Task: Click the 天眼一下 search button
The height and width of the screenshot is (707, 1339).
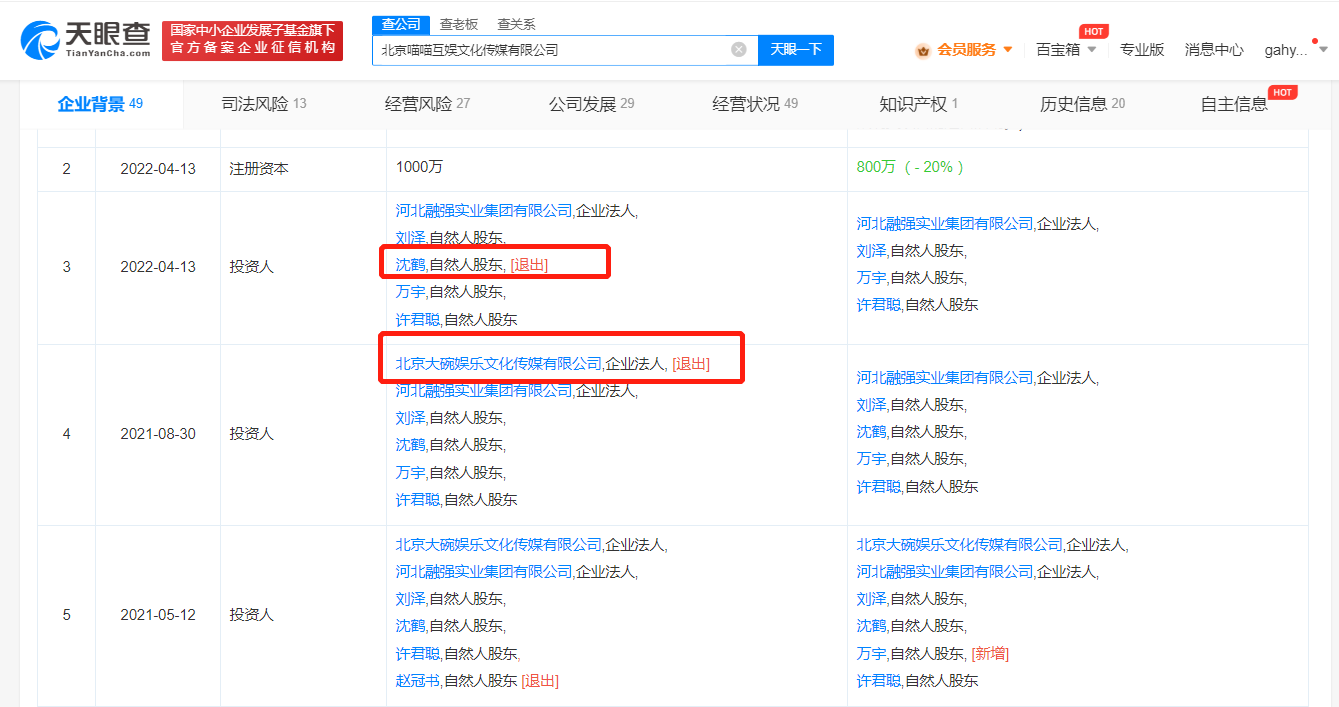Action: (796, 50)
